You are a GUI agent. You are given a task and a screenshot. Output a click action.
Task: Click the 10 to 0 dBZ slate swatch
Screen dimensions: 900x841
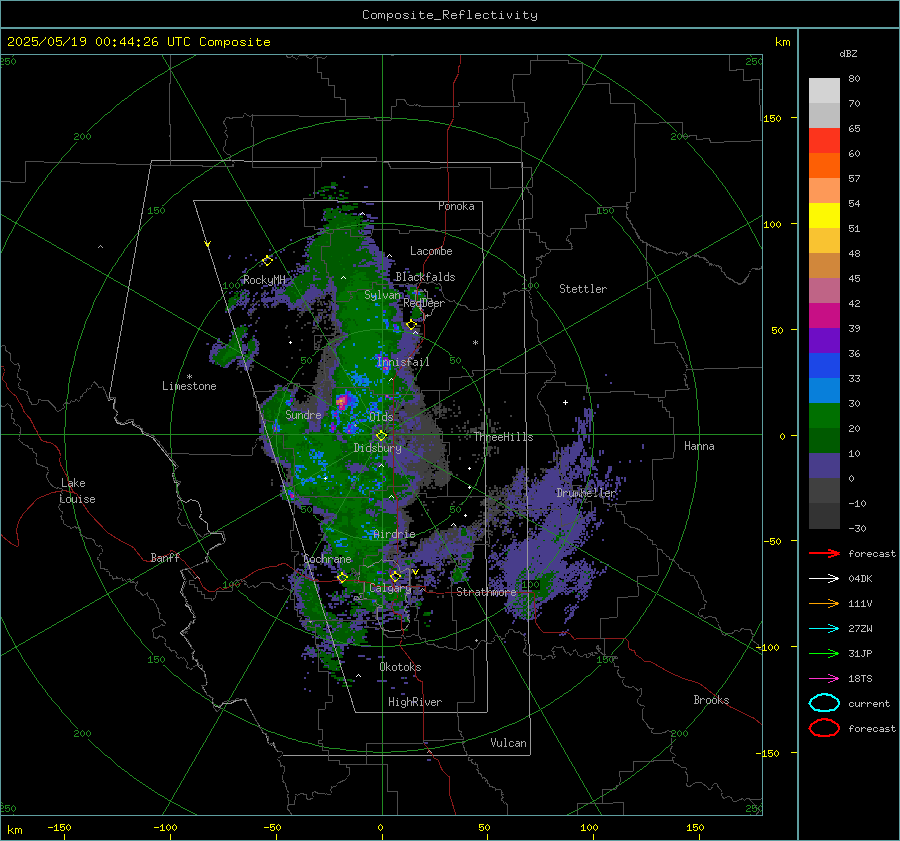coord(824,466)
